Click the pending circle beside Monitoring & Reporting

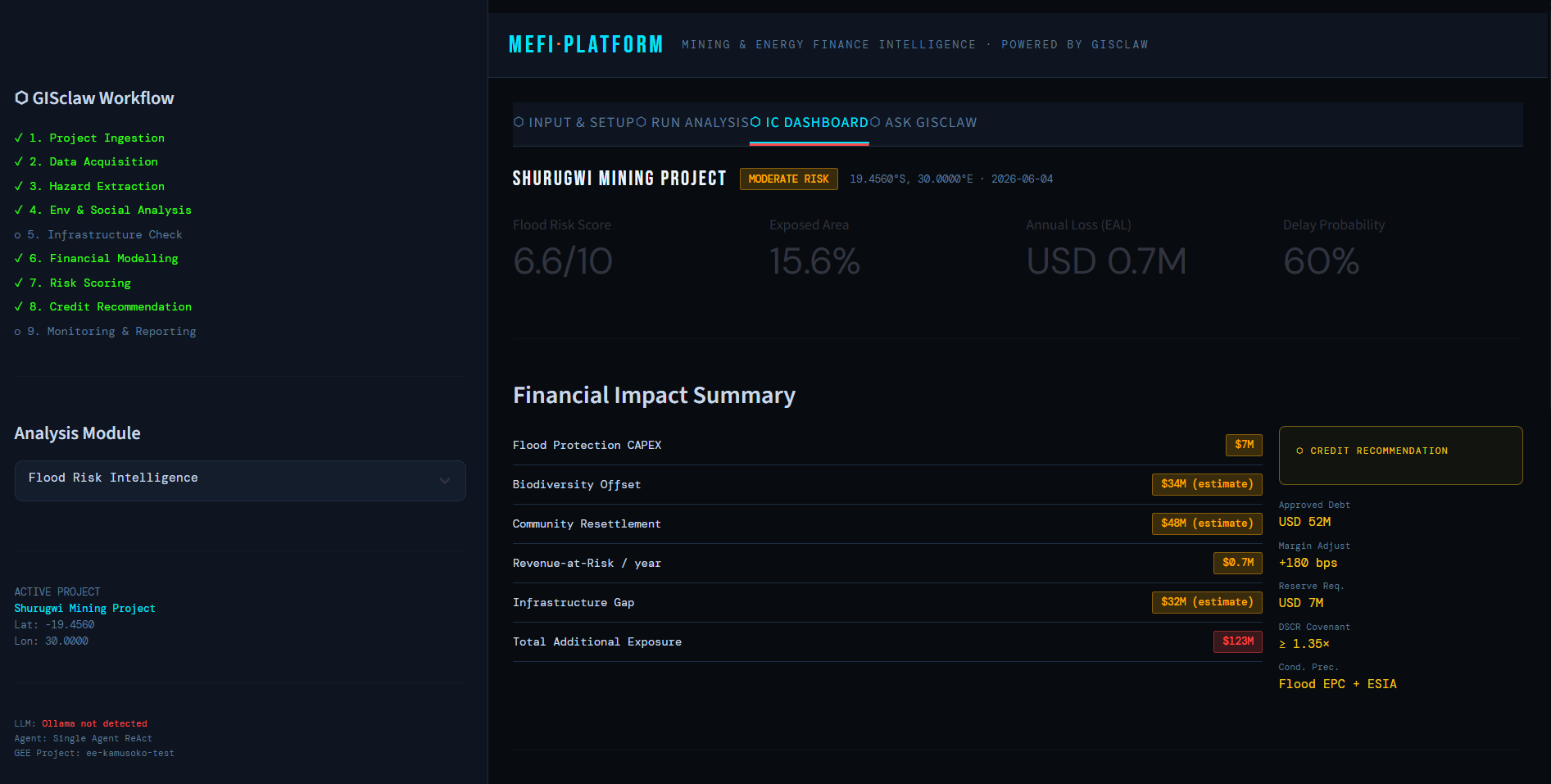pos(18,332)
